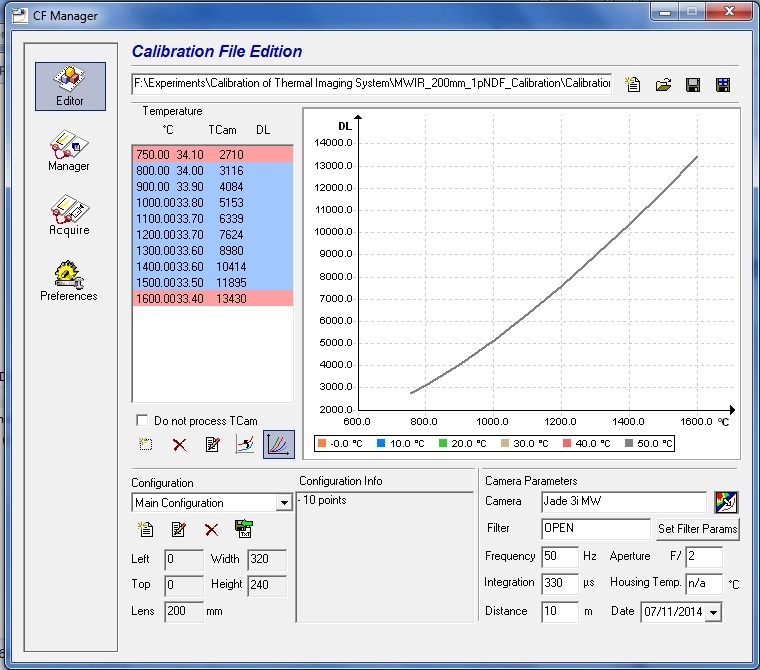Click the open calibration file folder icon
760x670 pixels.
662,85
